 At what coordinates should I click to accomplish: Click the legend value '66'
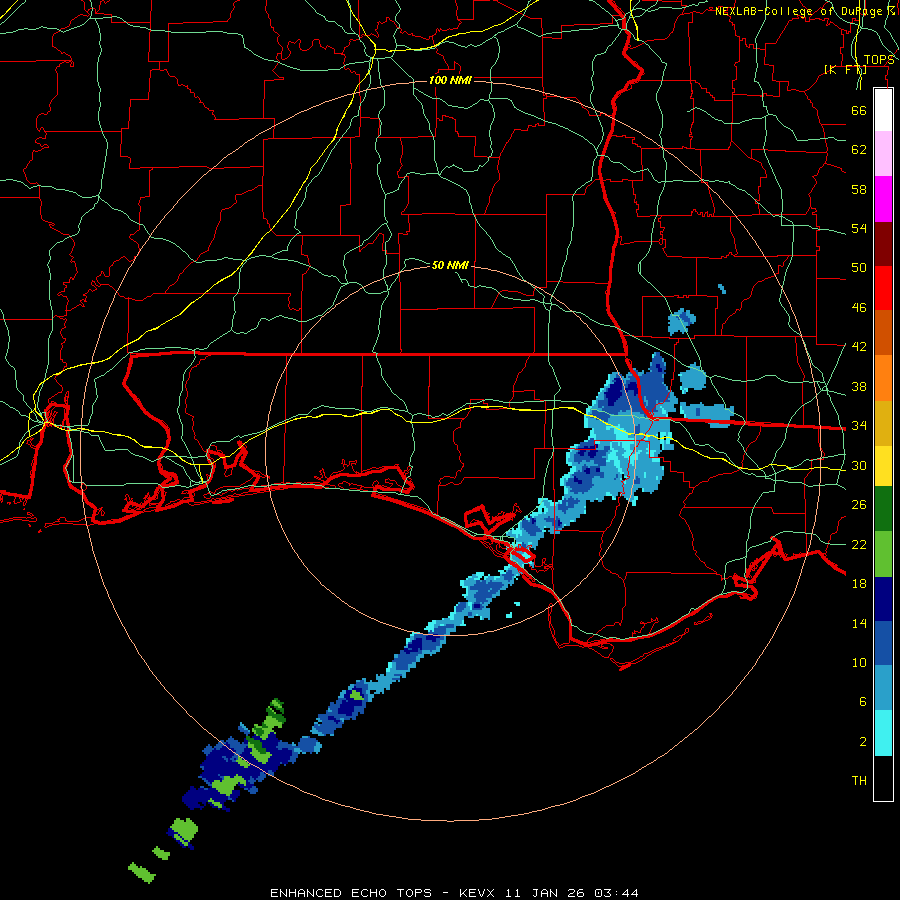click(x=859, y=110)
